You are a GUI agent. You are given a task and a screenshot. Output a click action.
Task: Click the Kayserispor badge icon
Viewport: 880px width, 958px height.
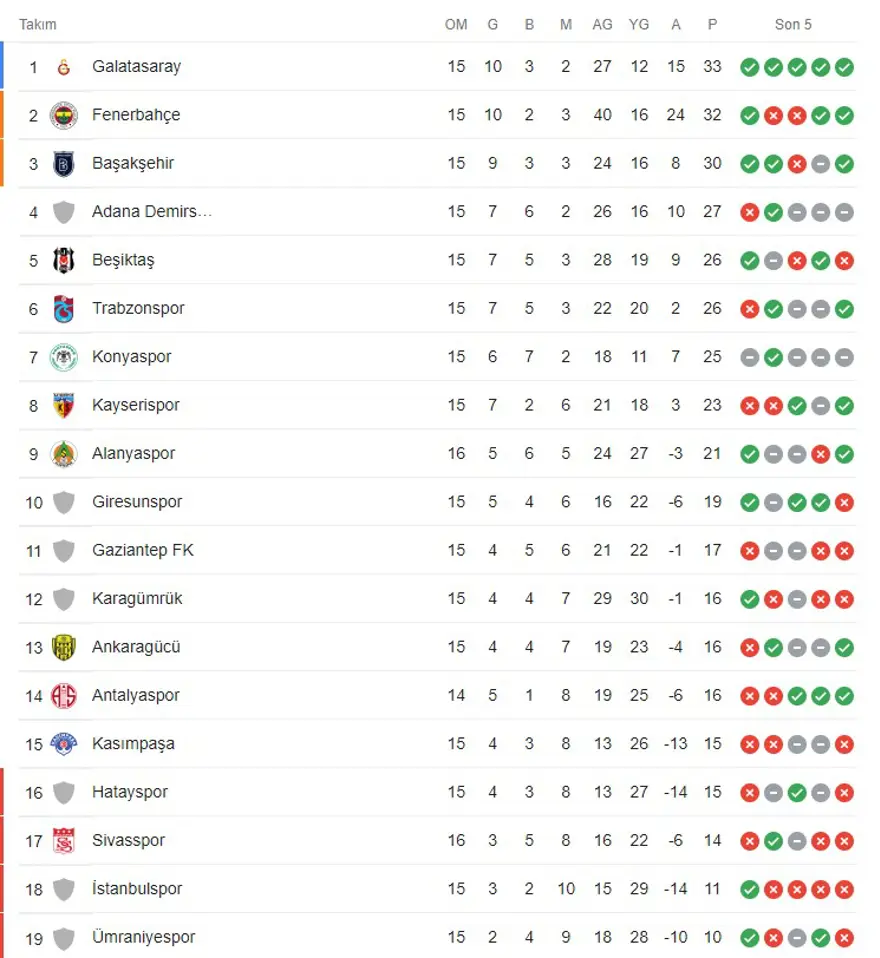[64, 405]
